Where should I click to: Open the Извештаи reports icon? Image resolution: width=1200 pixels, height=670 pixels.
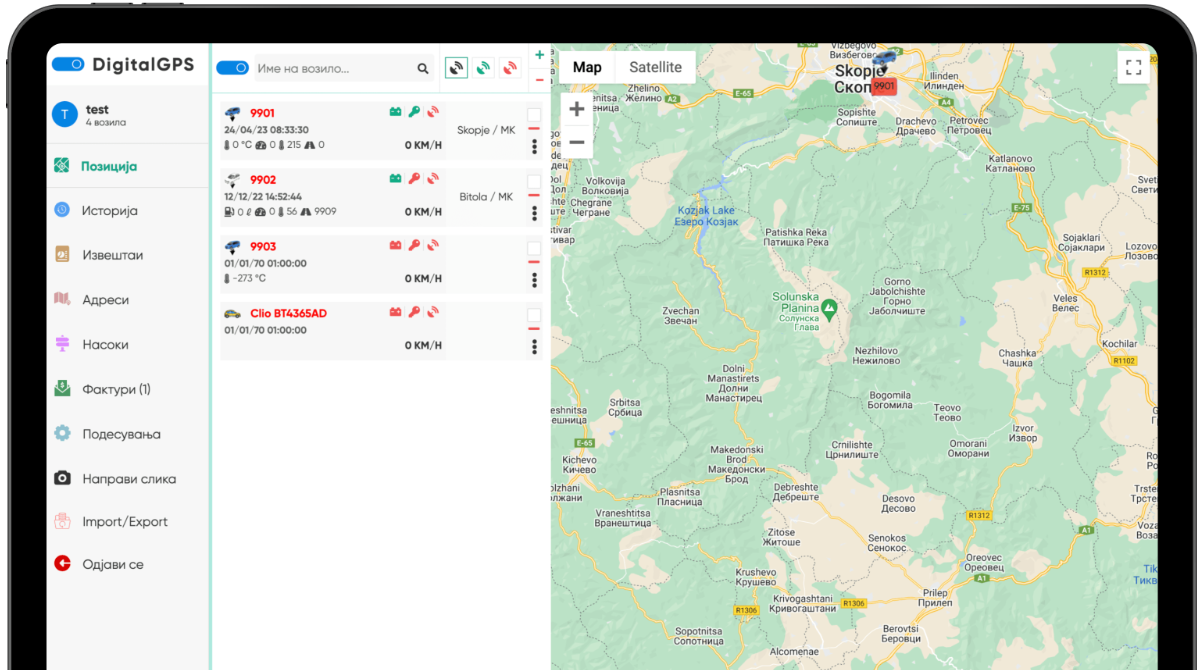[62, 255]
